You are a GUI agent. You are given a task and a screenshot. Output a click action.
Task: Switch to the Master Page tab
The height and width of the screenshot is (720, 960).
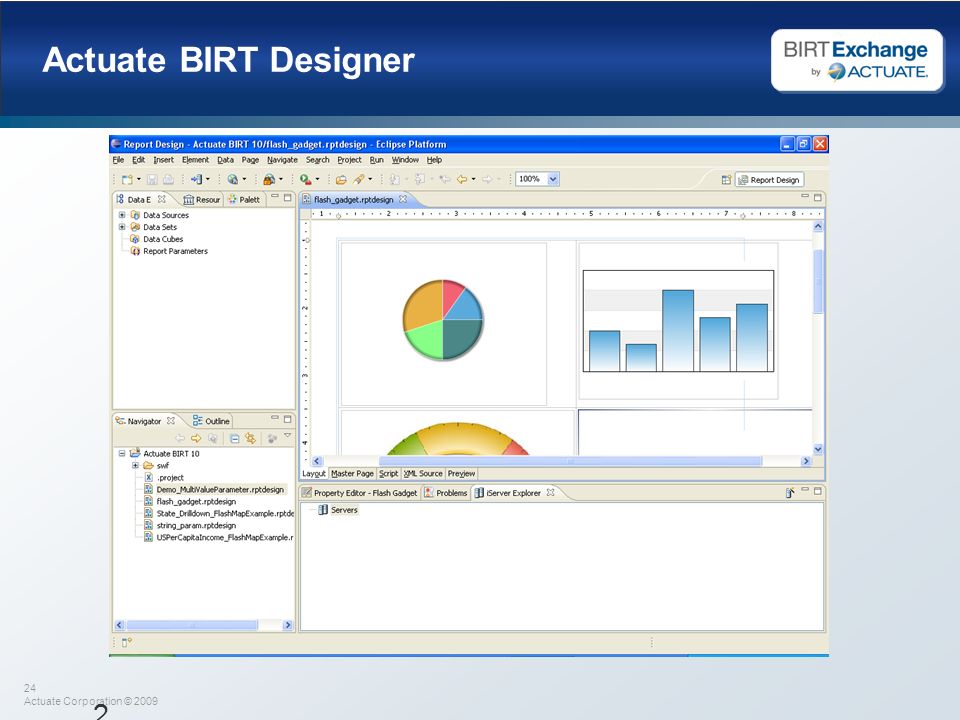click(352, 473)
